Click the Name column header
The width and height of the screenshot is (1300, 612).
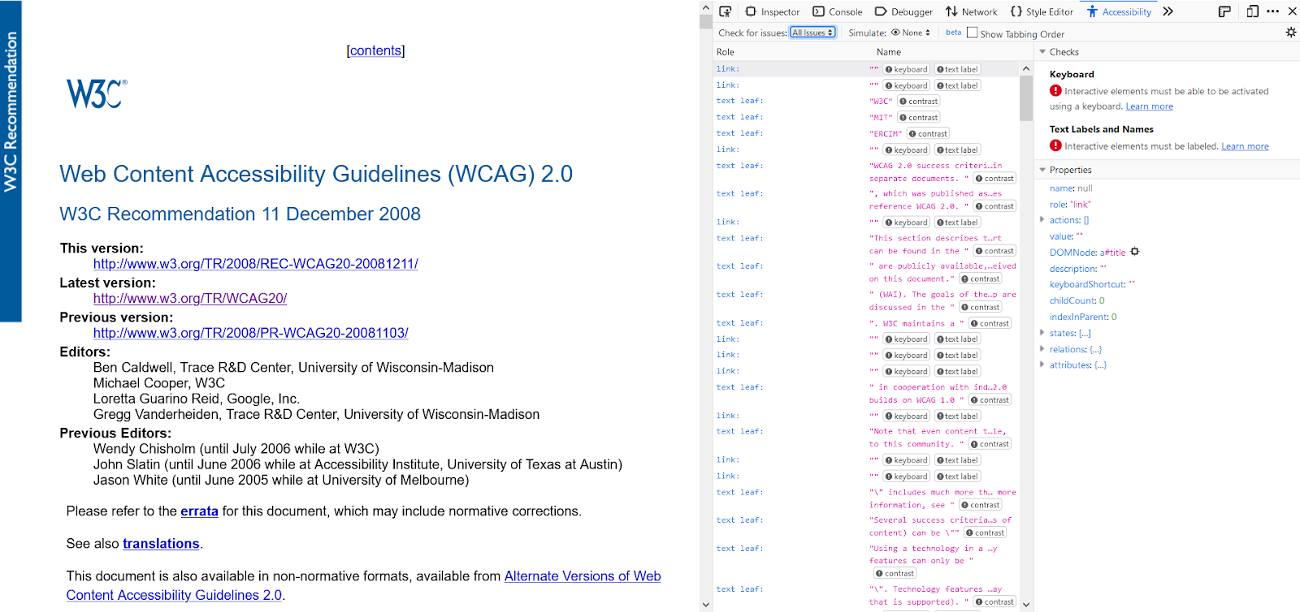tap(889, 52)
